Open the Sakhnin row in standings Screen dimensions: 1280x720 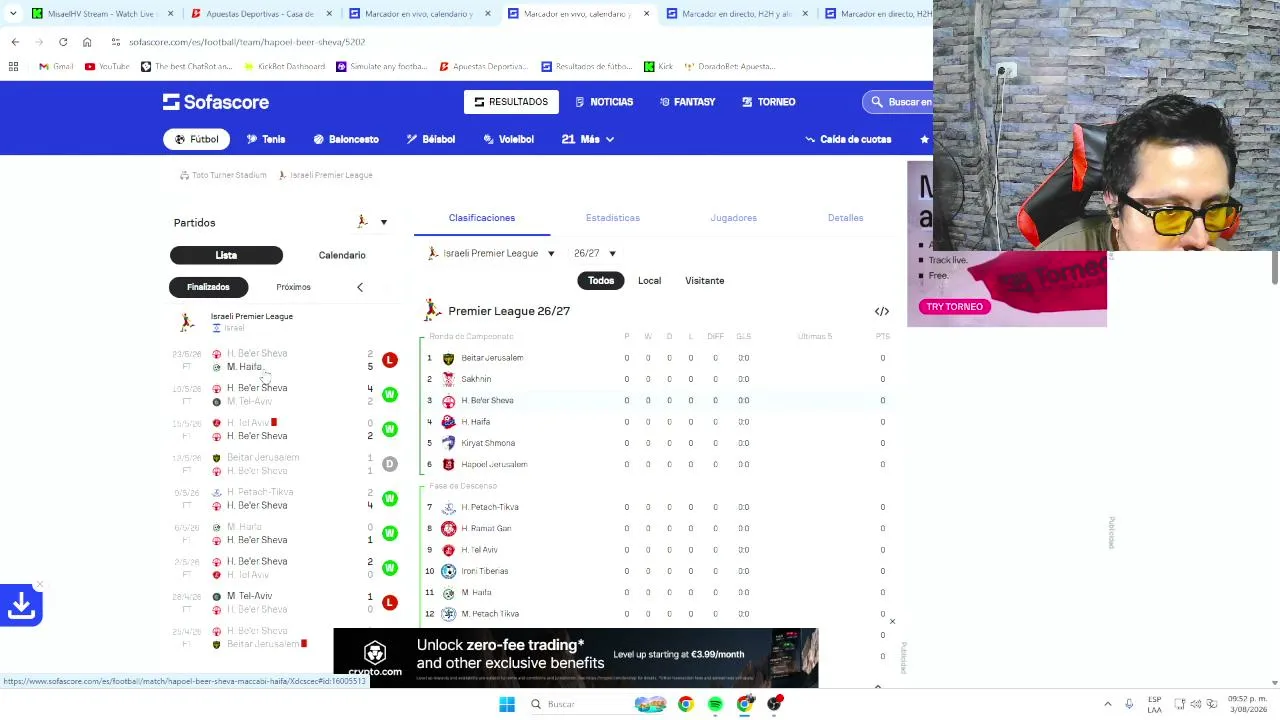(658, 379)
